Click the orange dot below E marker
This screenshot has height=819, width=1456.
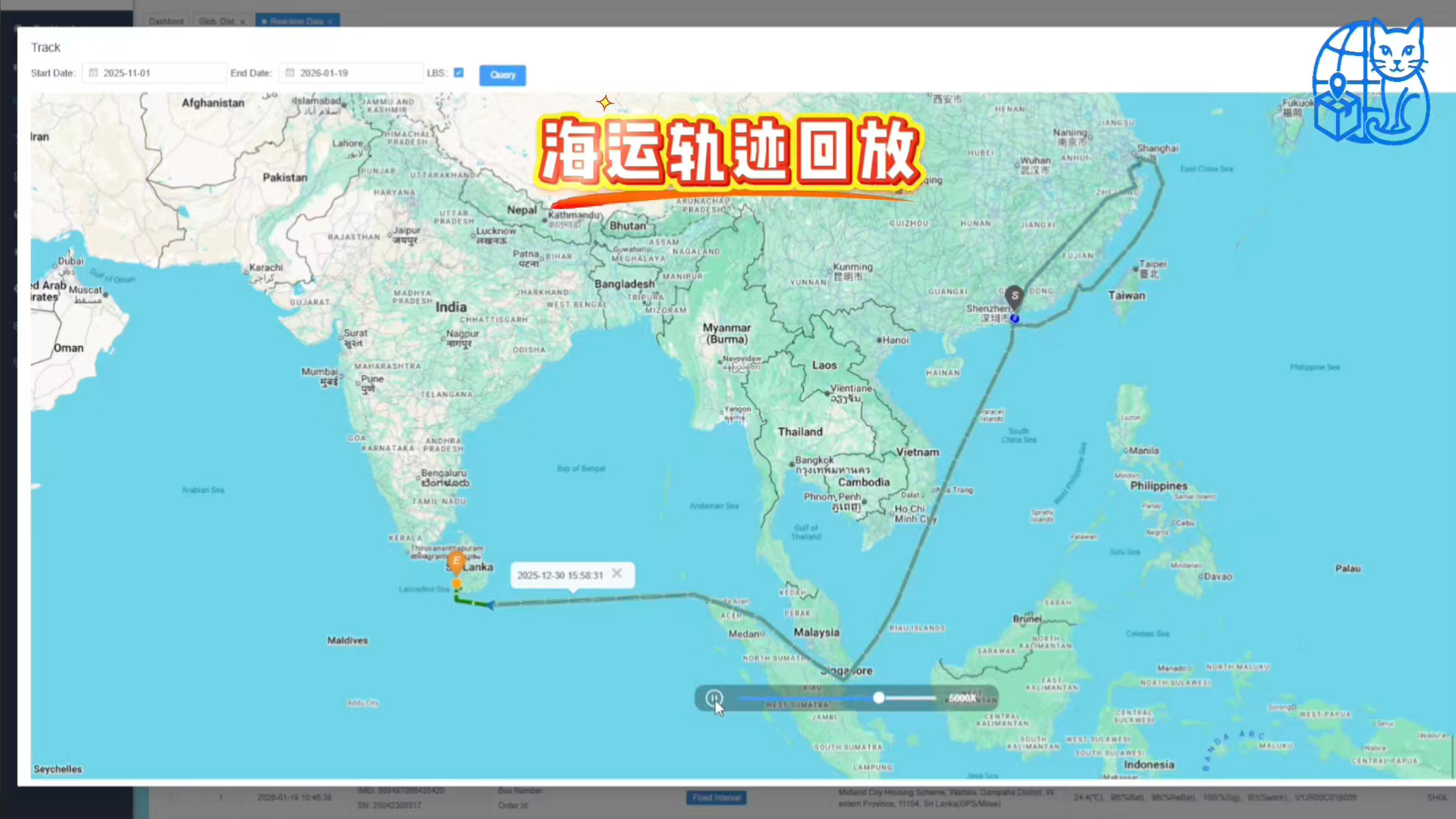click(x=457, y=584)
